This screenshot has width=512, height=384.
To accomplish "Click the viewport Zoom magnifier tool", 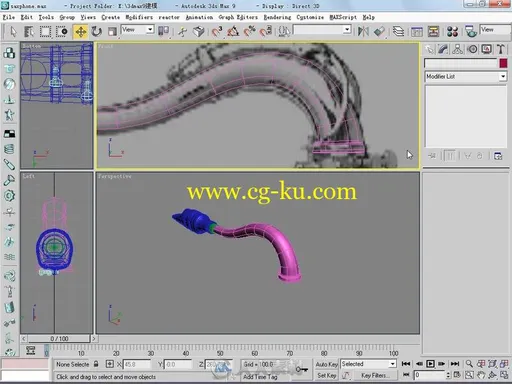I will (469, 364).
